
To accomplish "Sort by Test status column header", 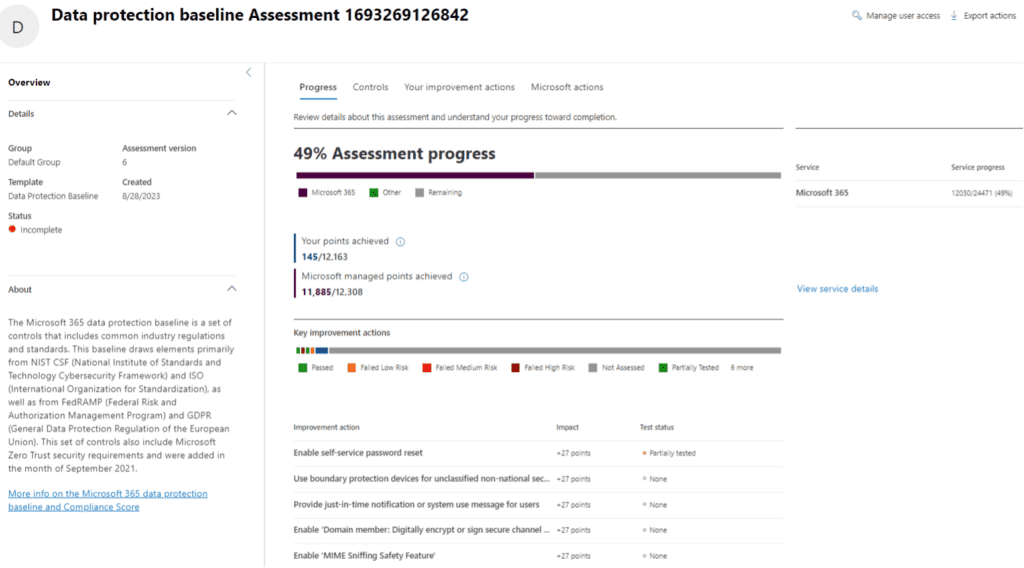I will [x=656, y=427].
